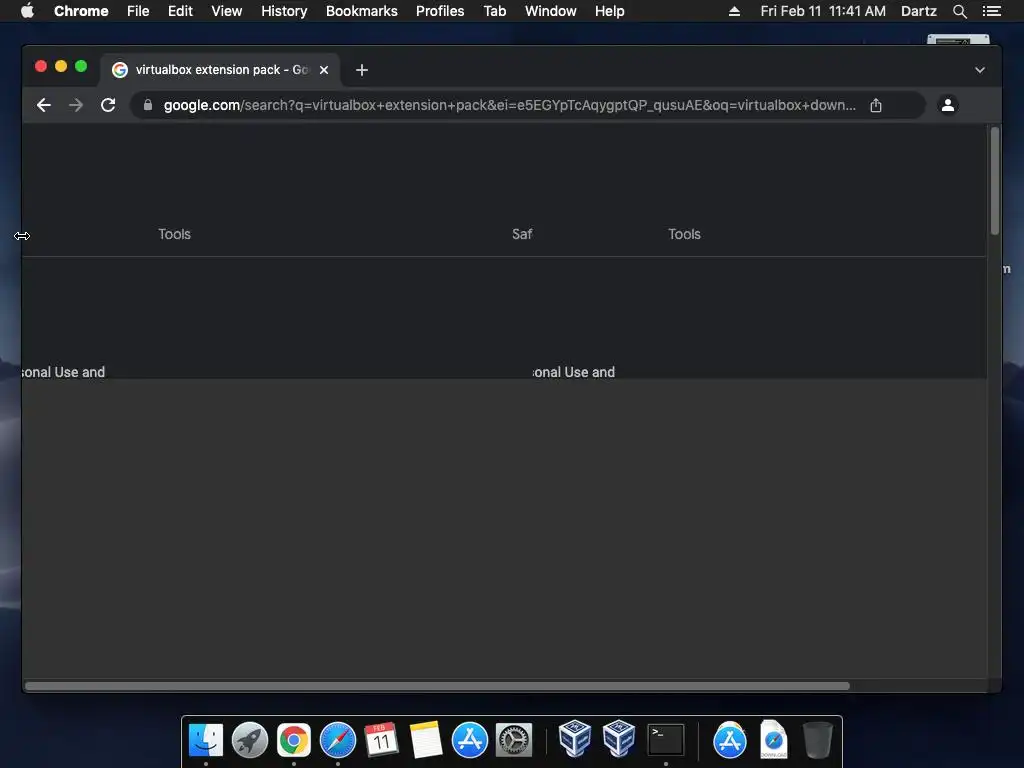The image size is (1024, 768).
Task: Open the Bookmarks menu
Action: pyautogui.click(x=362, y=11)
